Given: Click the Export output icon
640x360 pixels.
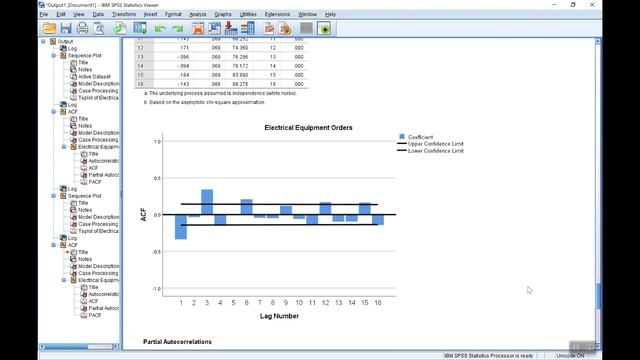Looking at the screenshot, I should (x=120, y=28).
